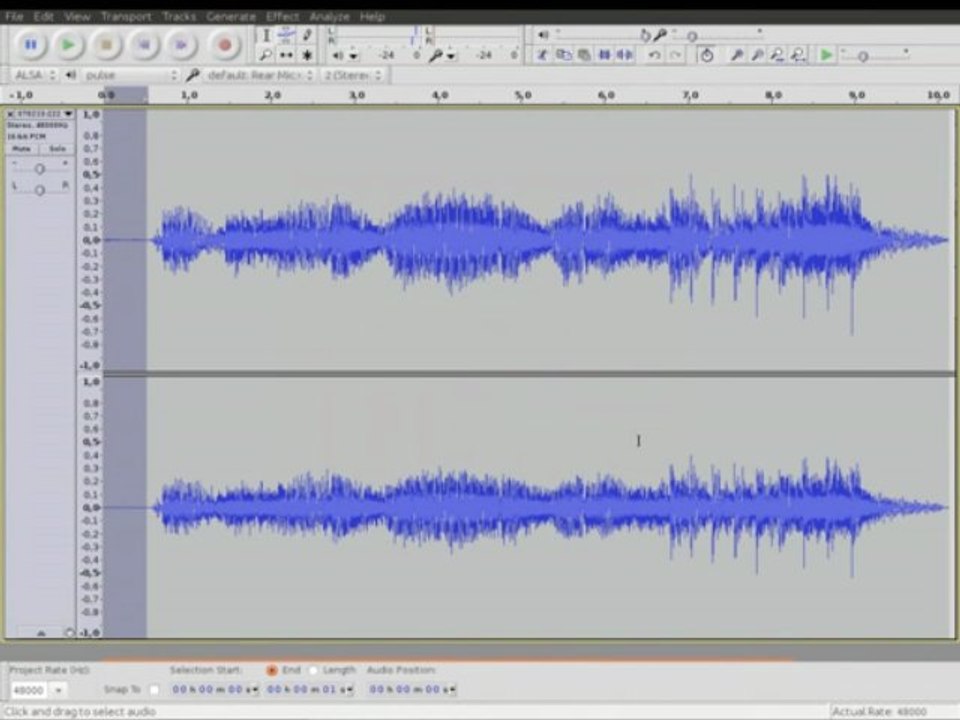Screen dimensions: 960x720
Task: Solo the audio track
Action: (57, 149)
